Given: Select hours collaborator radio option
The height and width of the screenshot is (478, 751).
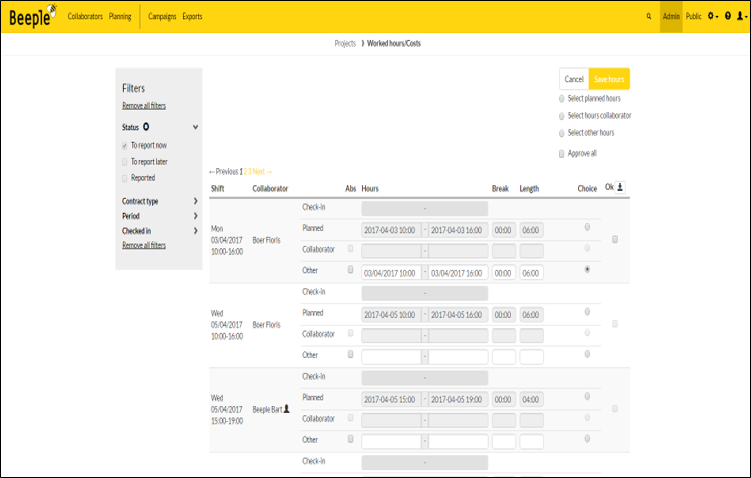Looking at the screenshot, I should tap(561, 116).
